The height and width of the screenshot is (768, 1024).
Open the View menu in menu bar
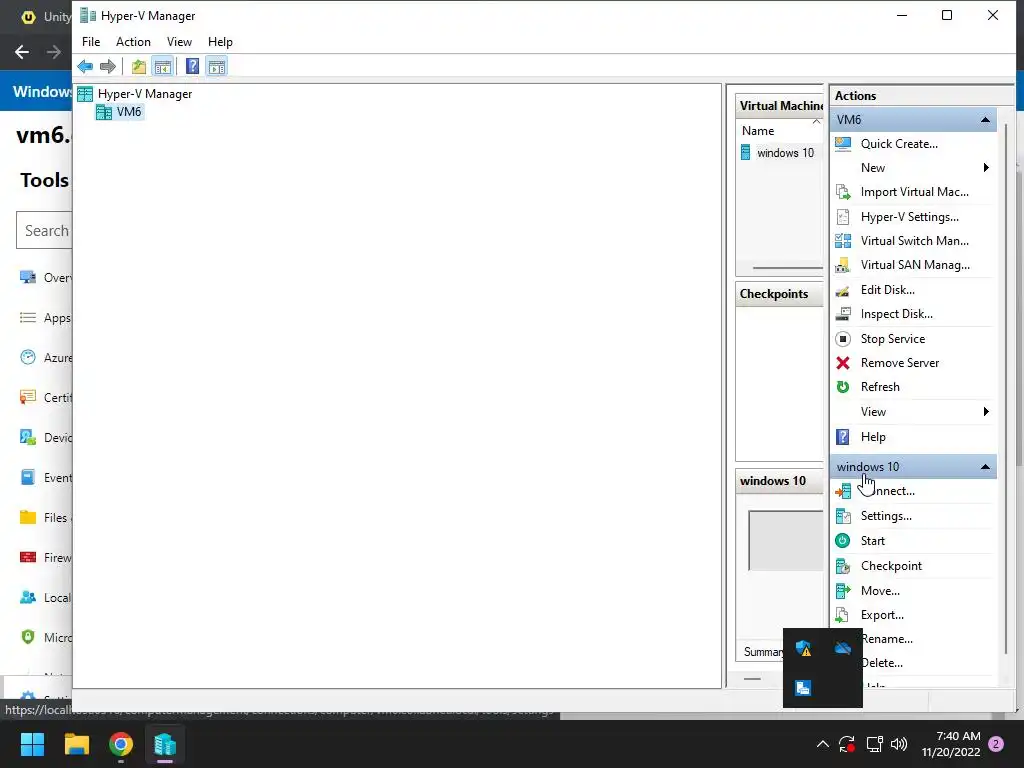179,42
